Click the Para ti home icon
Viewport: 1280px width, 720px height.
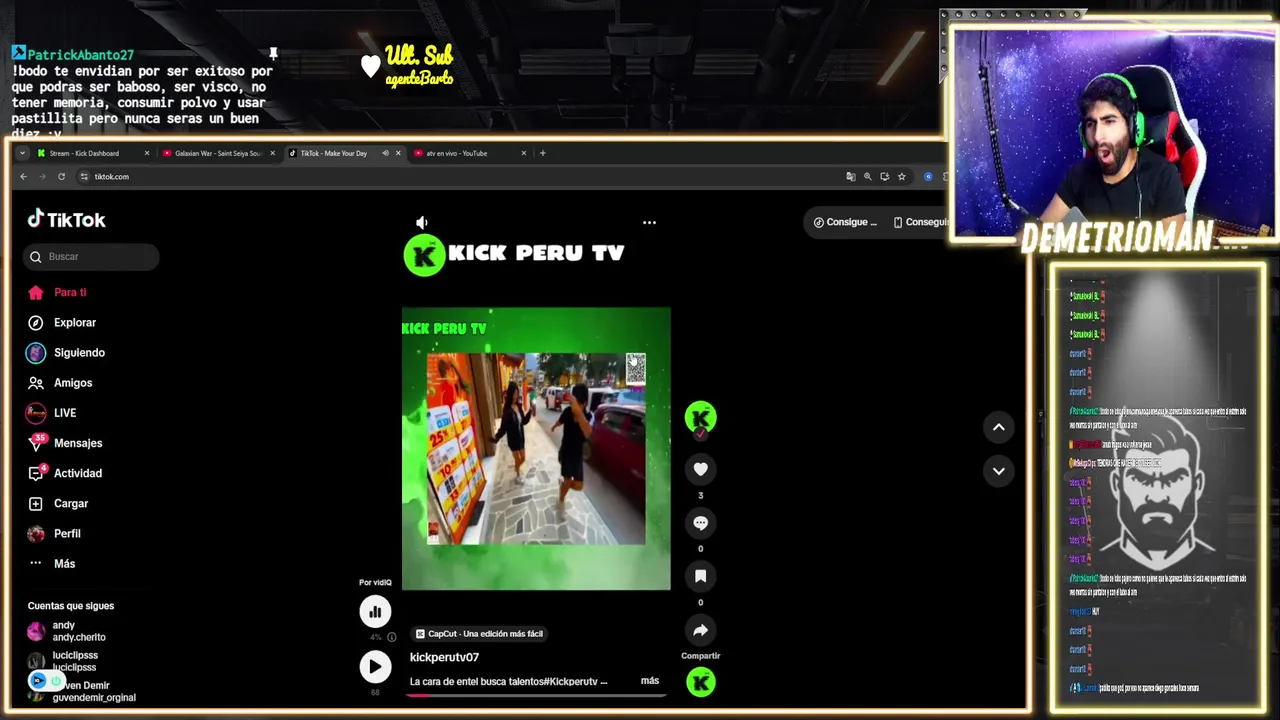tap(36, 292)
